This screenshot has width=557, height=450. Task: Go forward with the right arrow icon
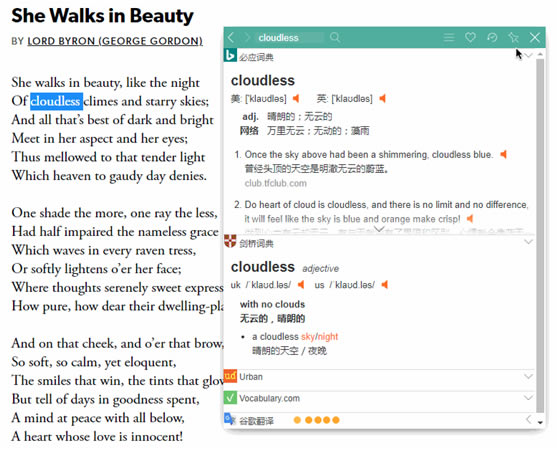point(247,37)
